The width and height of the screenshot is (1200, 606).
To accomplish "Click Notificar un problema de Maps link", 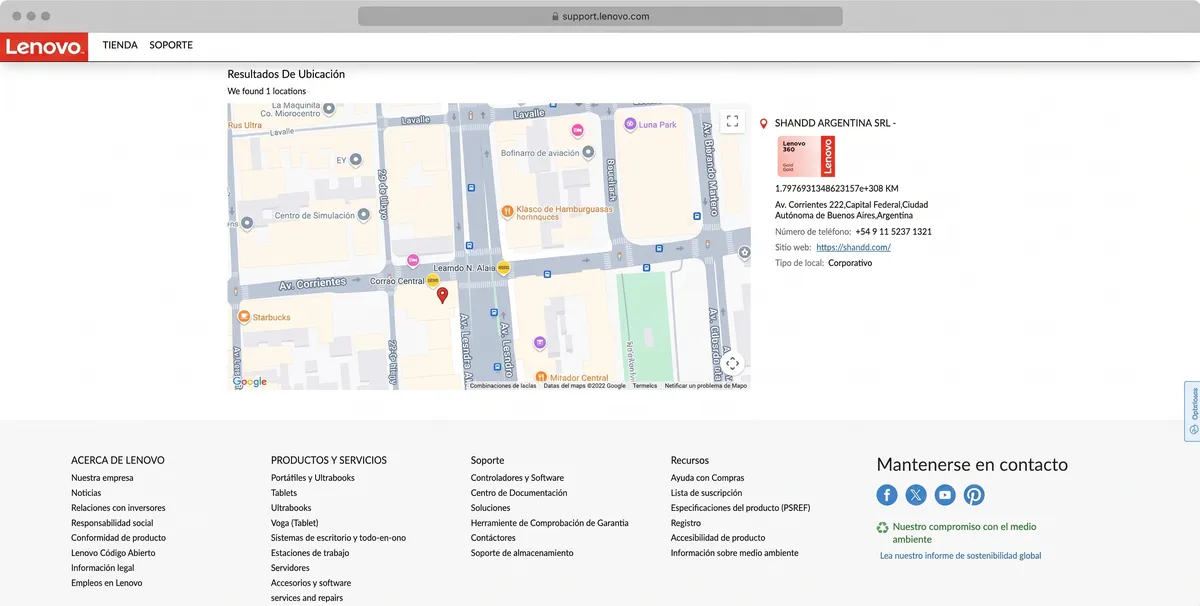I will click(706, 385).
